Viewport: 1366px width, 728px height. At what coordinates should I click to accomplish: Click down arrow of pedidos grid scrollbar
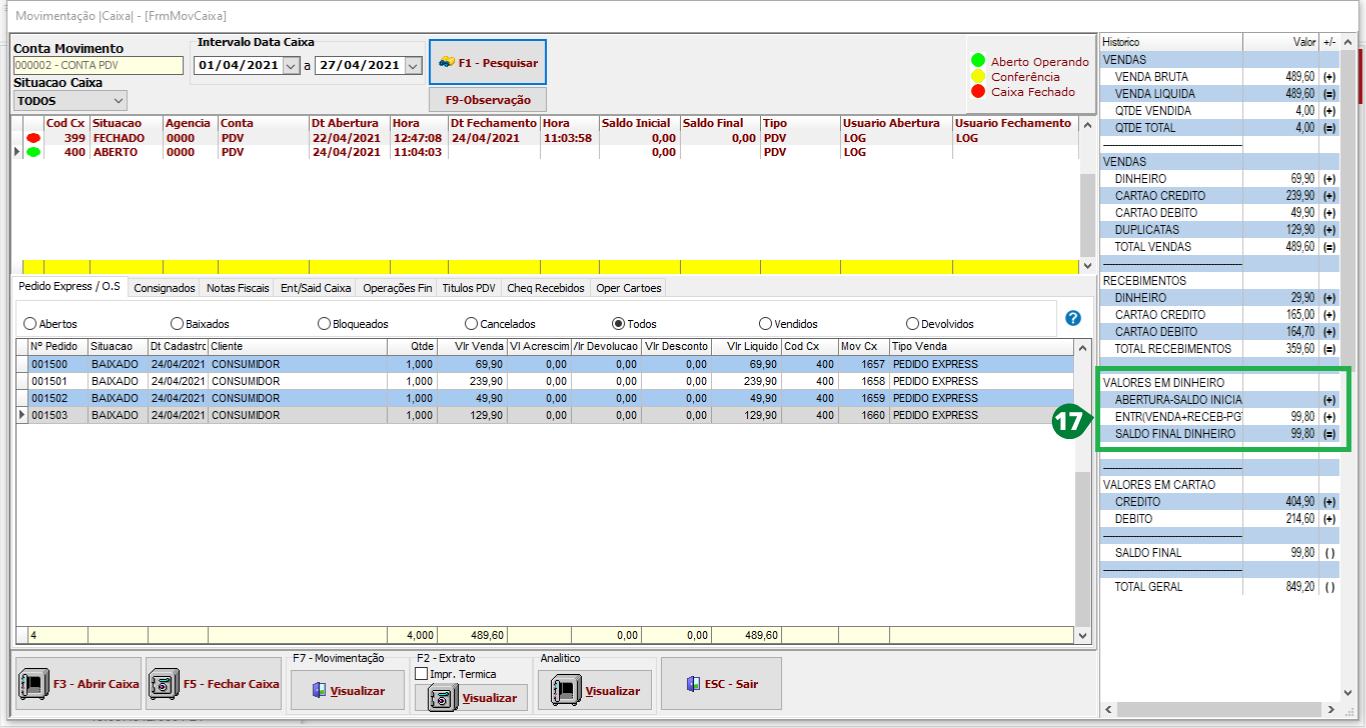point(1081,634)
